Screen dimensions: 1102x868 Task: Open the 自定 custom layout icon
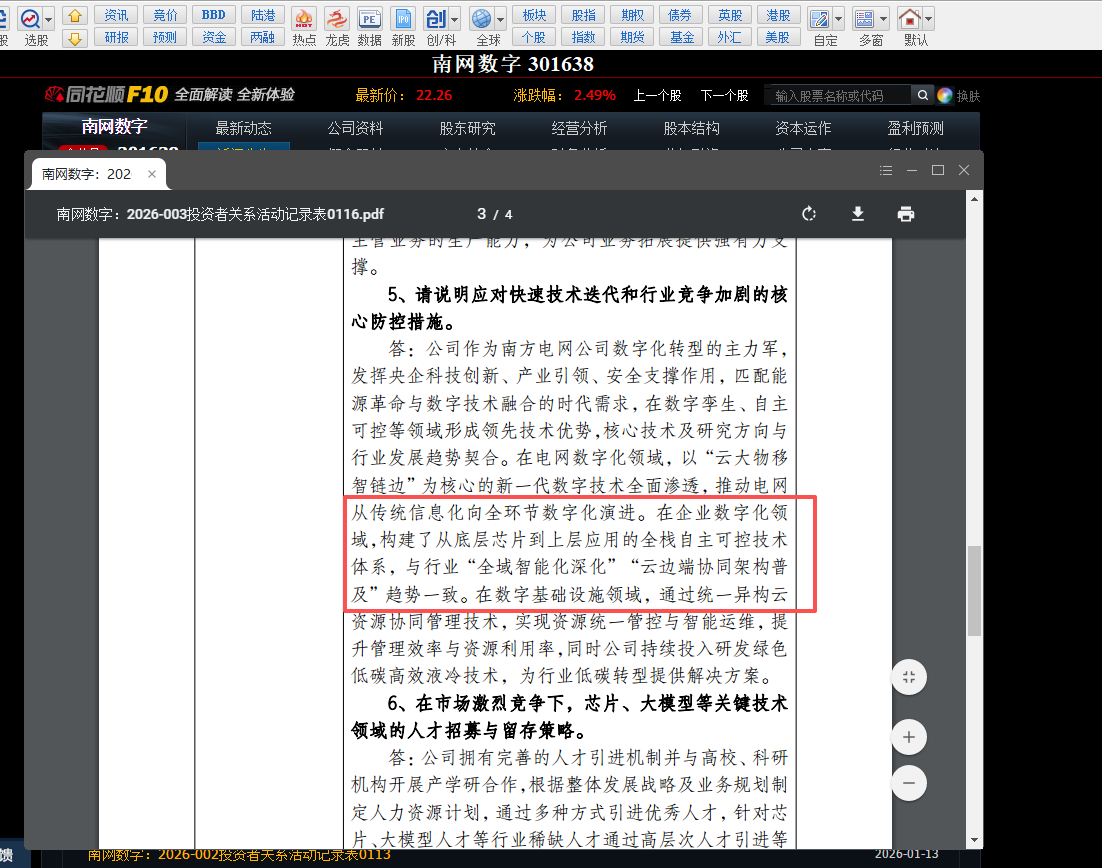[x=819, y=19]
